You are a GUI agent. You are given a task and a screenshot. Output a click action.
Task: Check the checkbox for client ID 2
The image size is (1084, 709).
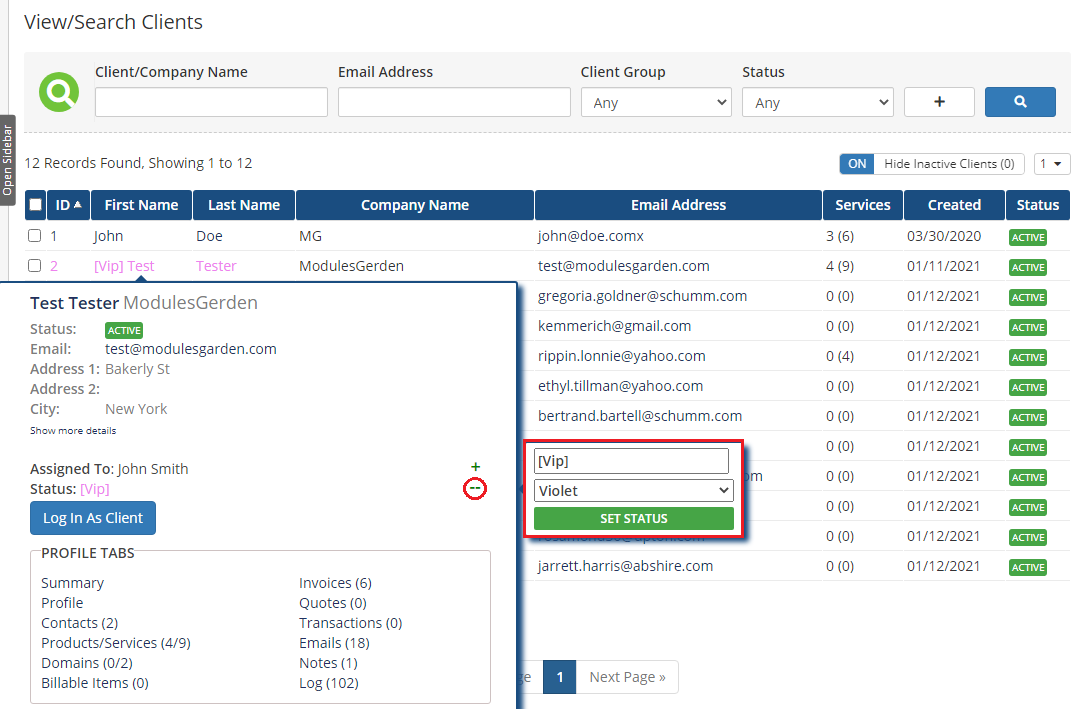[x=35, y=265]
